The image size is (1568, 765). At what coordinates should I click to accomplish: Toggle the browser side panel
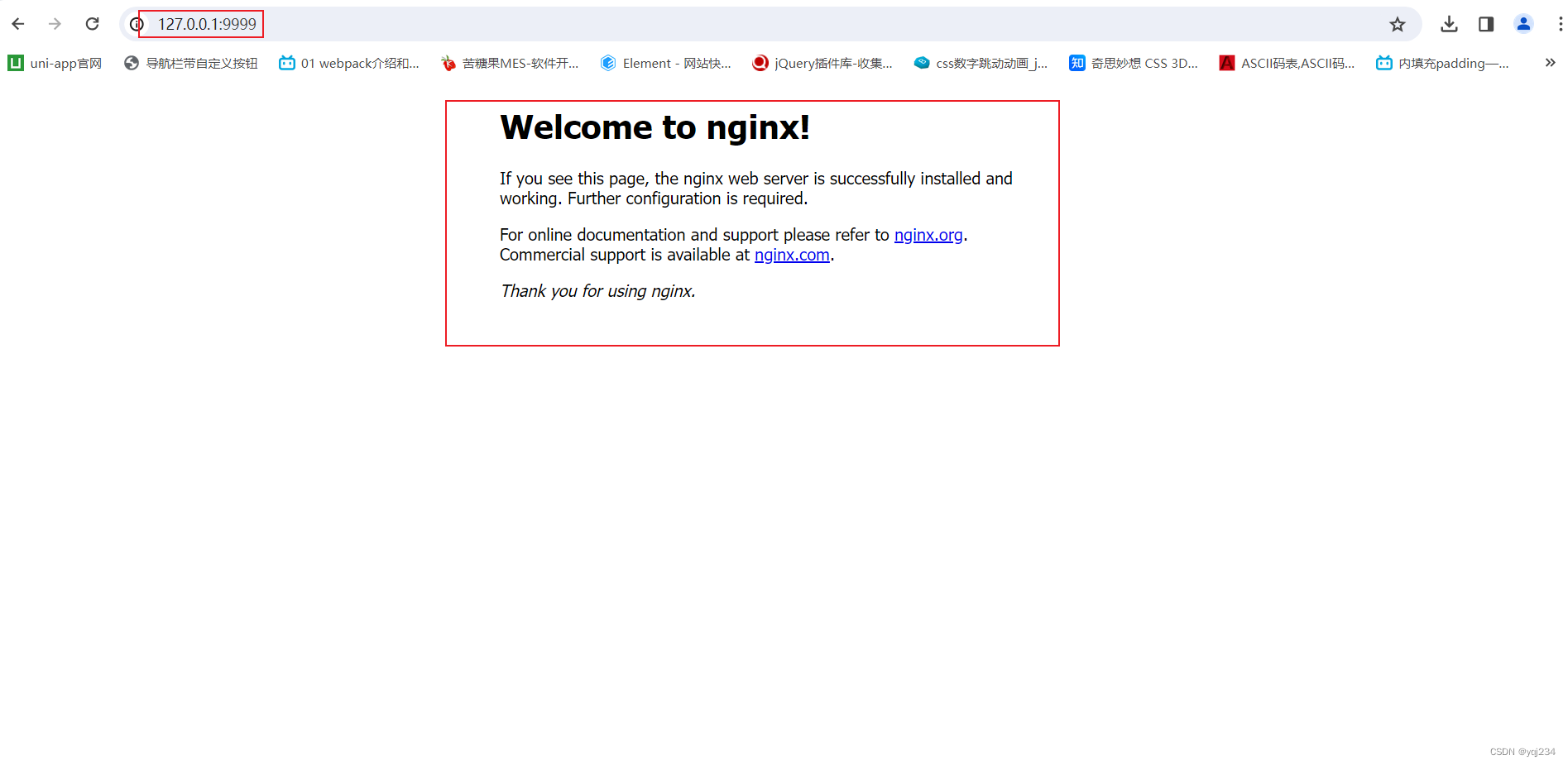click(1485, 24)
